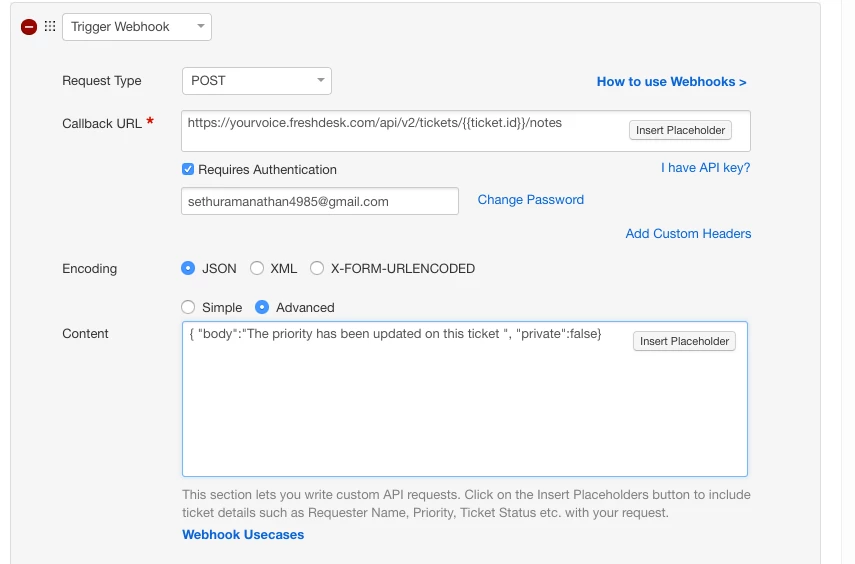Select XML encoding option
Image resolution: width=855 pixels, height=564 pixels.
[257, 268]
